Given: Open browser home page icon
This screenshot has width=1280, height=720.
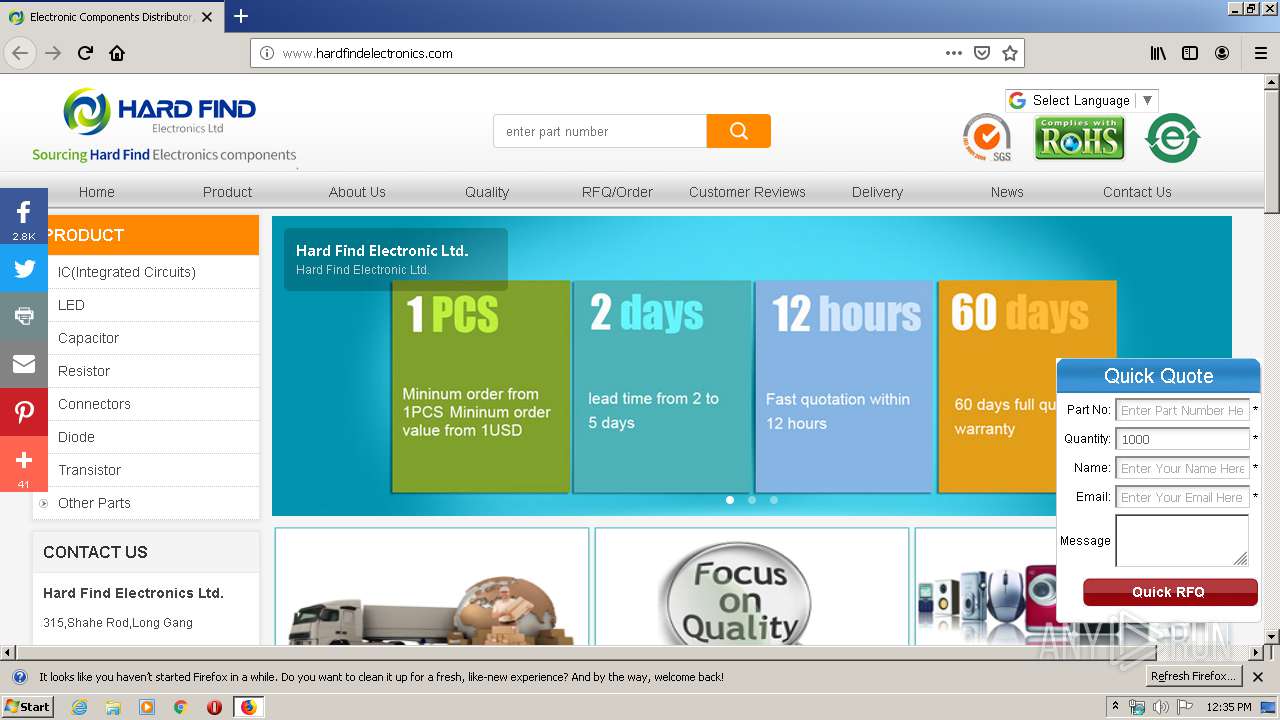Looking at the screenshot, I should pos(117,53).
